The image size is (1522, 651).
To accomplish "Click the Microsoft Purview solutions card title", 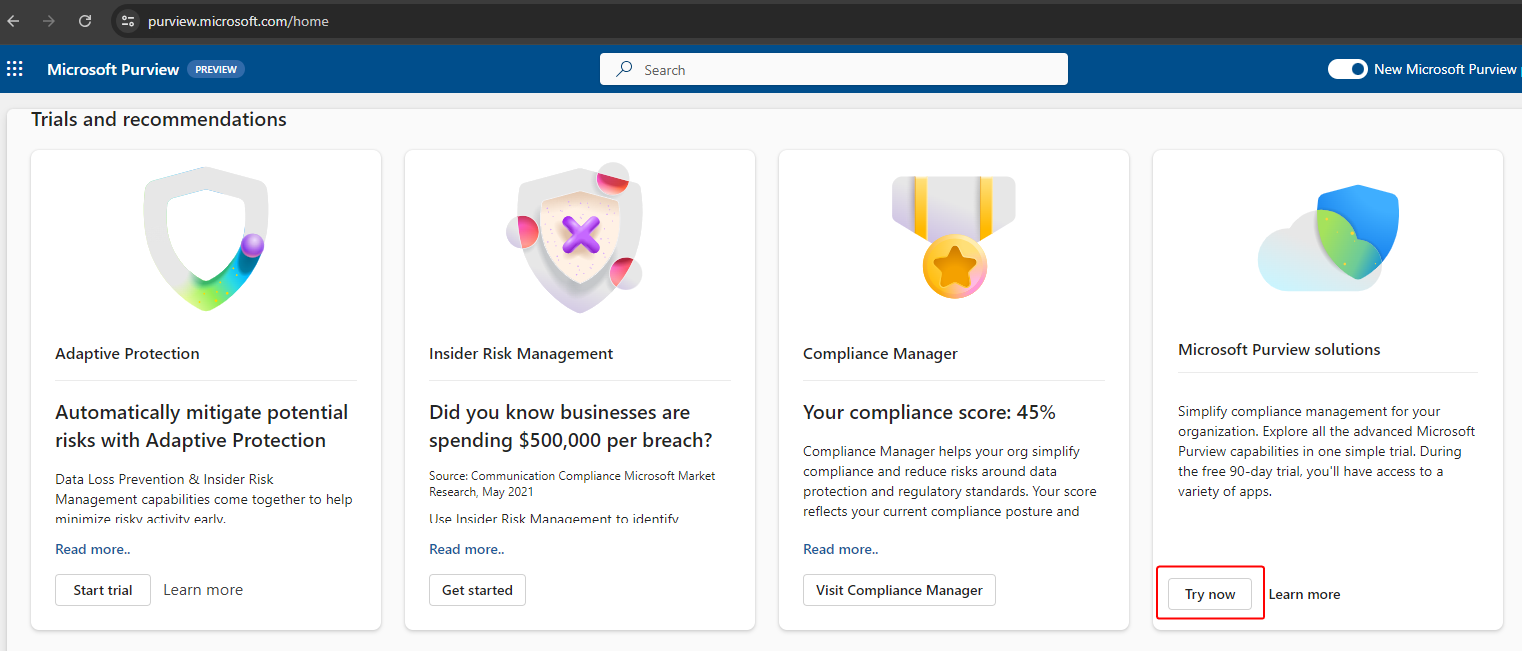I will click(1279, 350).
